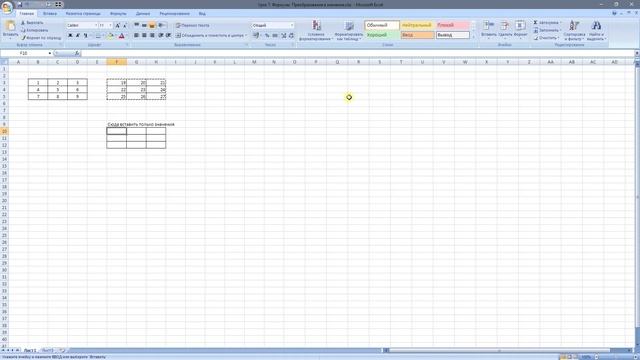Click the accounting currency format icon
Viewport: 640px width, 360px height.
point(257,36)
